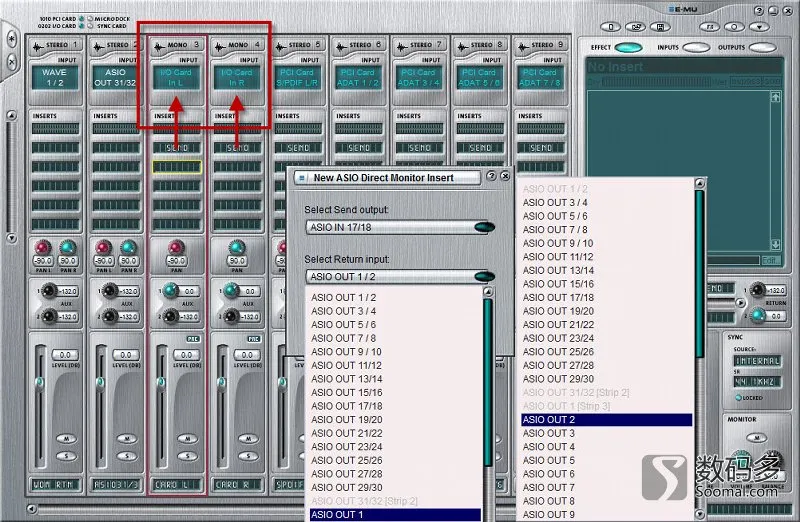Viewport: 800px width, 522px height.
Task: Click the waveform icon on Stereo 5
Action: click(281, 47)
